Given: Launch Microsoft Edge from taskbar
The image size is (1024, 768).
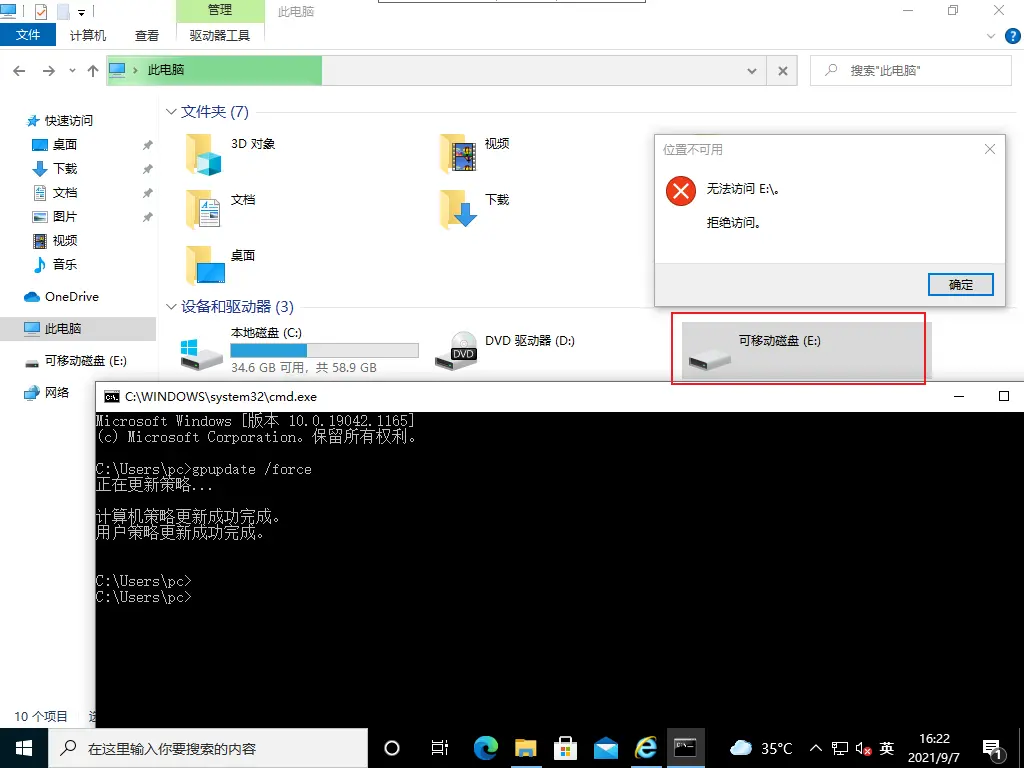Looking at the screenshot, I should (486, 748).
